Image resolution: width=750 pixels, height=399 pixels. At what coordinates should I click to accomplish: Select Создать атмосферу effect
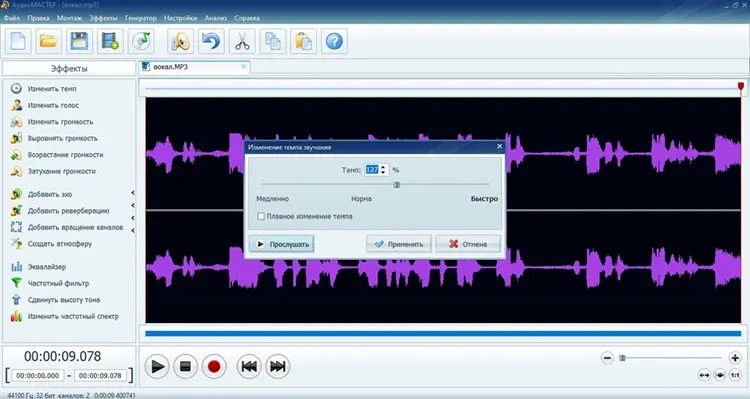pyautogui.click(x=52, y=244)
